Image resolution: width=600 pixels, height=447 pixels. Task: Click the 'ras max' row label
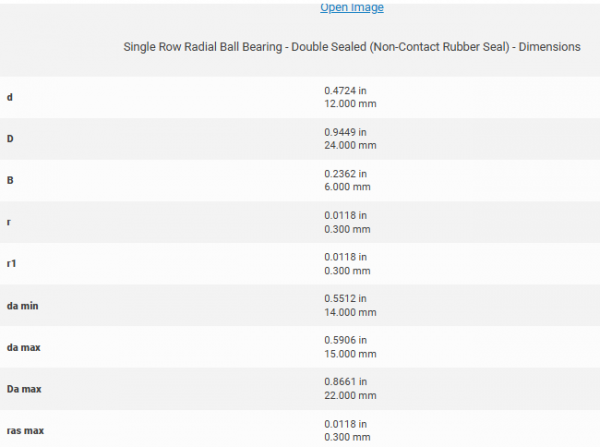24,430
